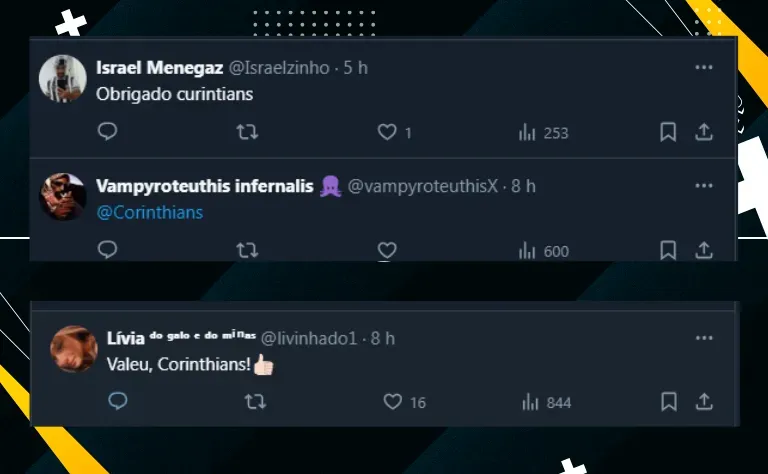Open more options for Vampyroteuthis tweet

click(x=704, y=186)
